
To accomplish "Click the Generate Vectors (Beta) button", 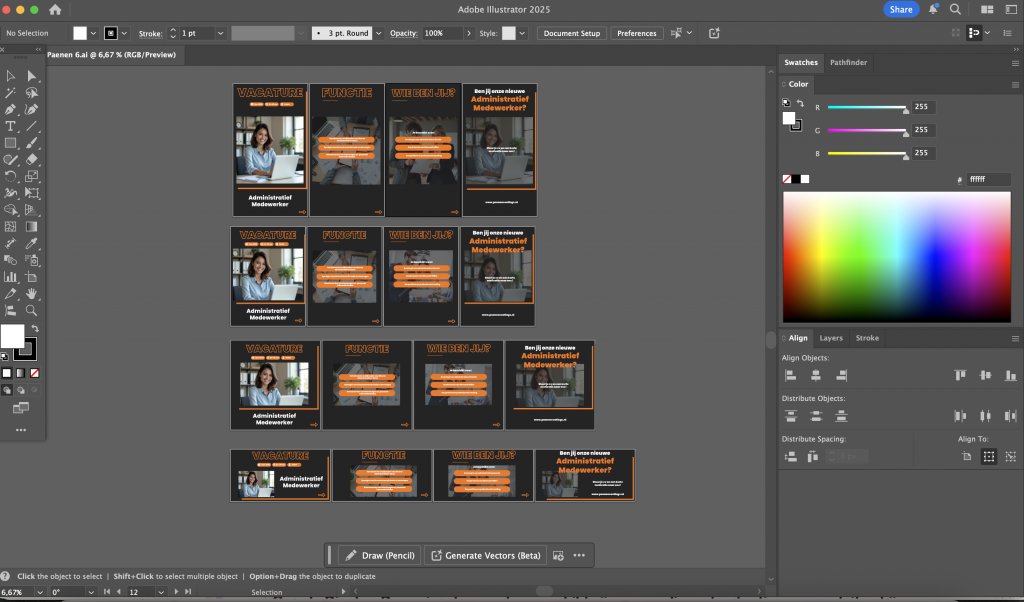I will [484, 555].
